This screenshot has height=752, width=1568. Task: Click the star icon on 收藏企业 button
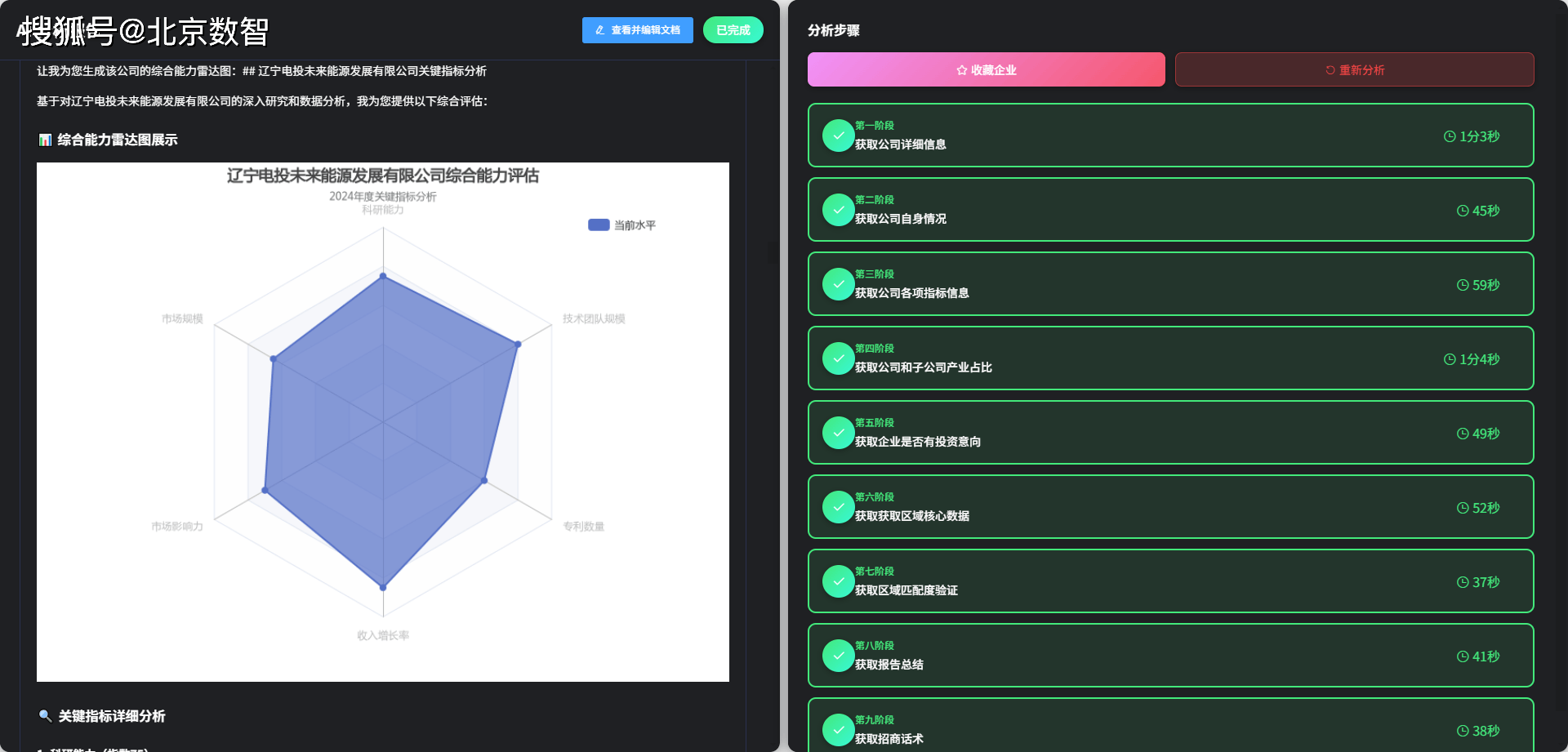tap(961, 70)
